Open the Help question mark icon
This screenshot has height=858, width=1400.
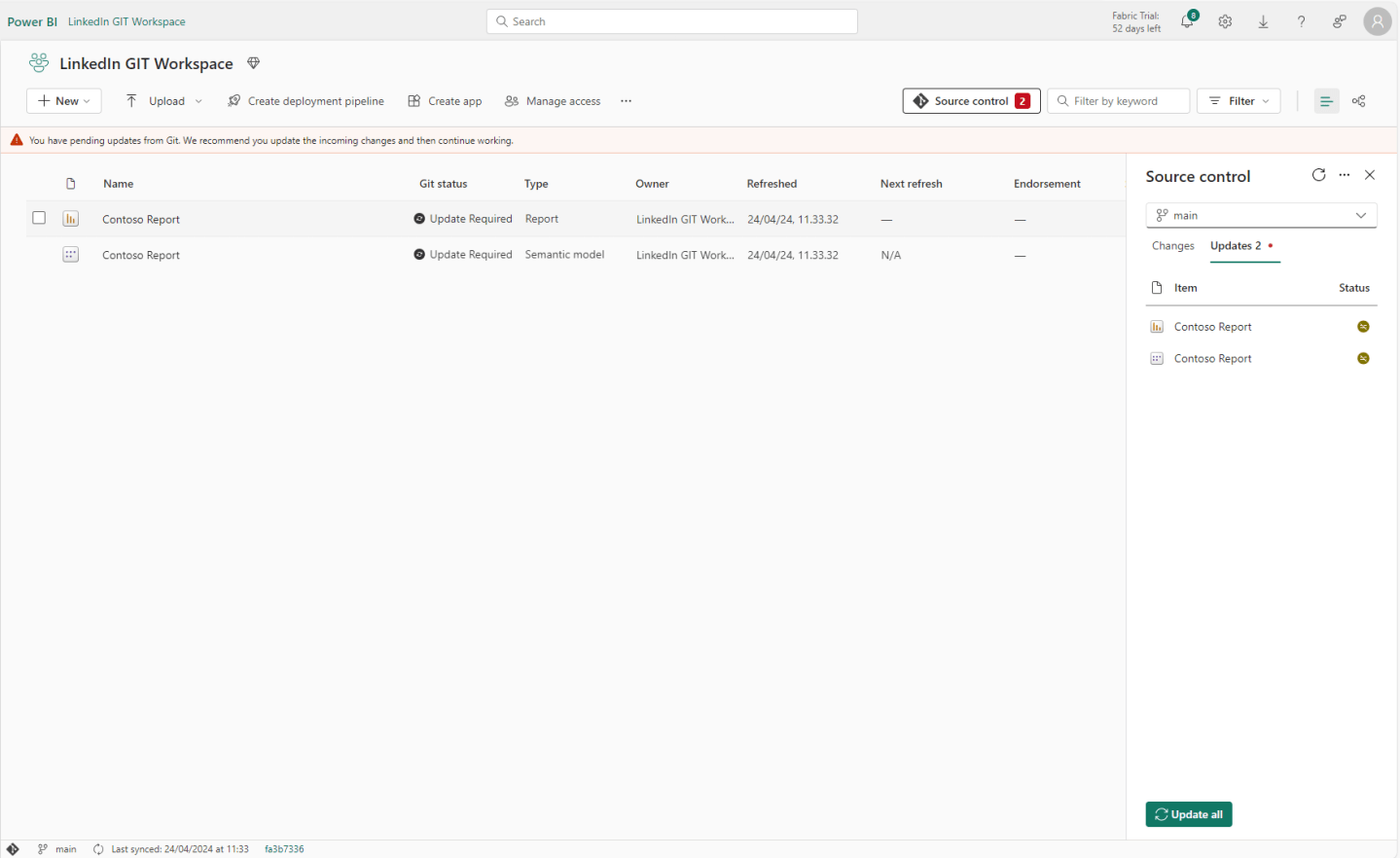1301,20
